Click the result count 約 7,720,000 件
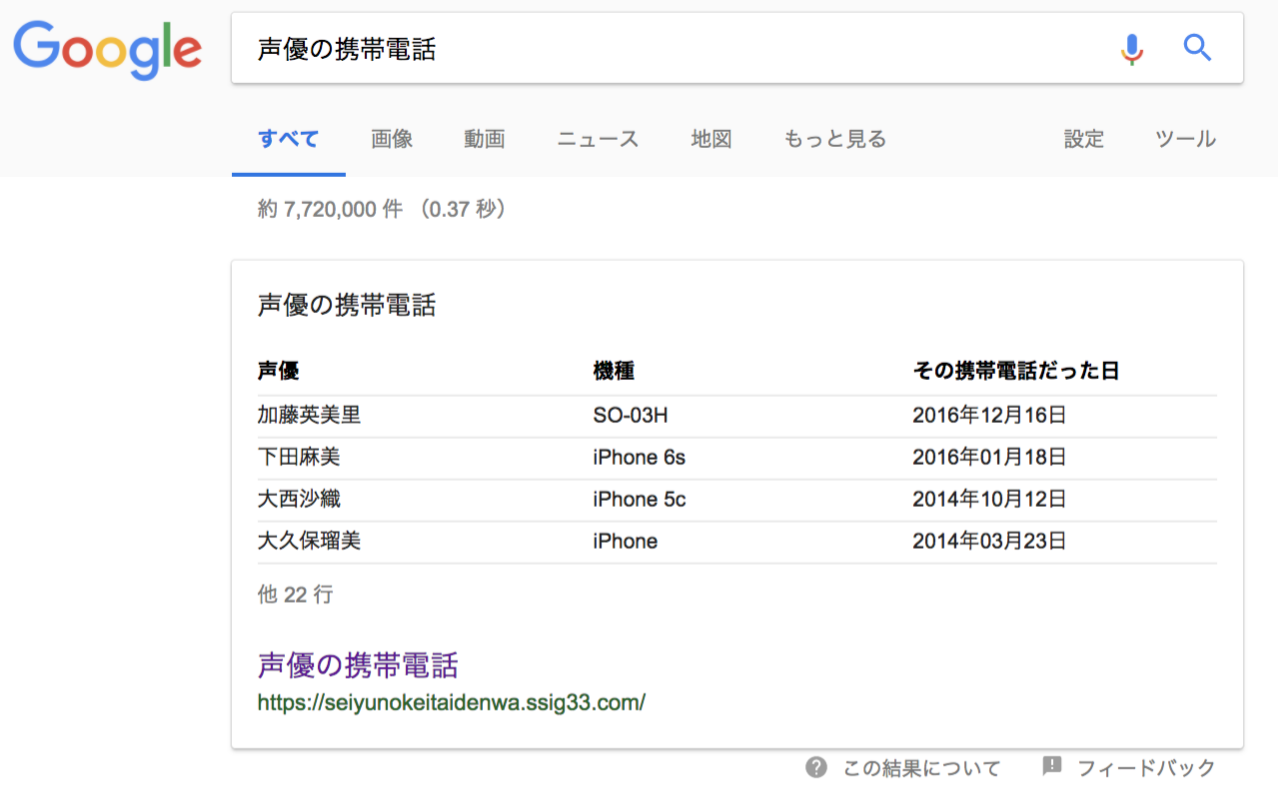The image size is (1279, 796). [330, 209]
